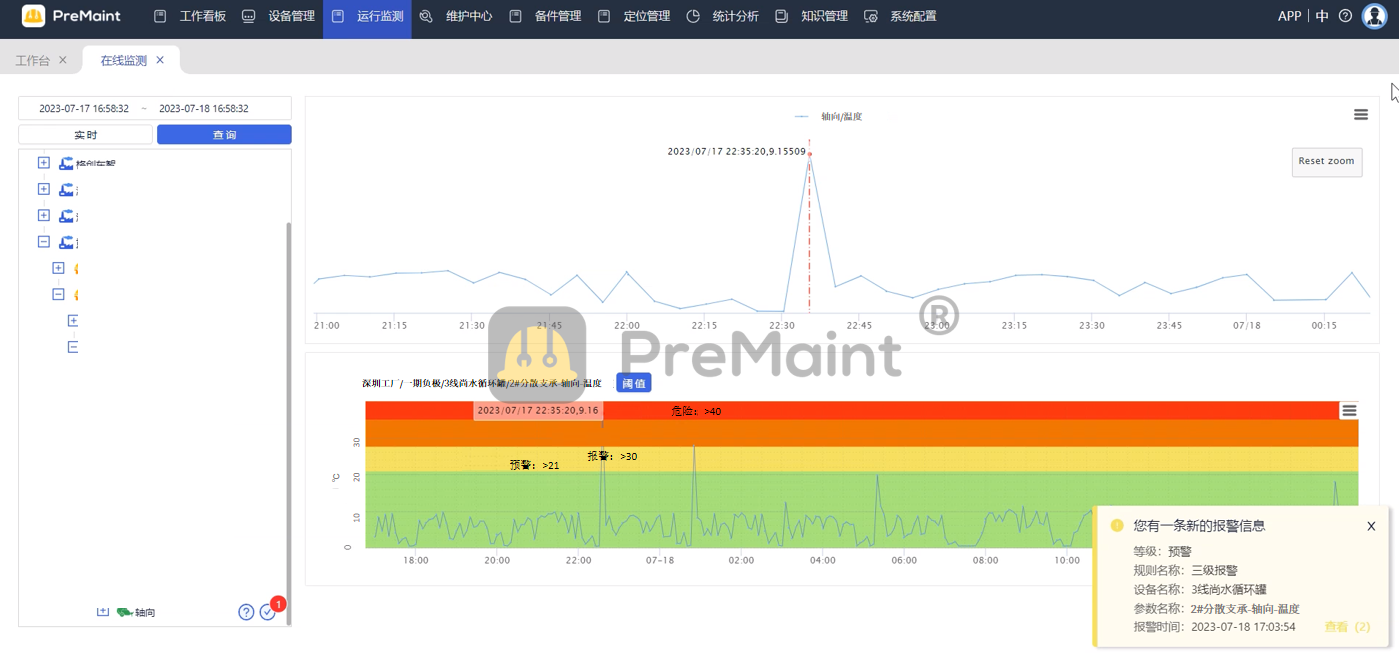Image resolution: width=1399 pixels, height=655 pixels.
Task: Click the Reset zoom button
Action: click(x=1326, y=161)
